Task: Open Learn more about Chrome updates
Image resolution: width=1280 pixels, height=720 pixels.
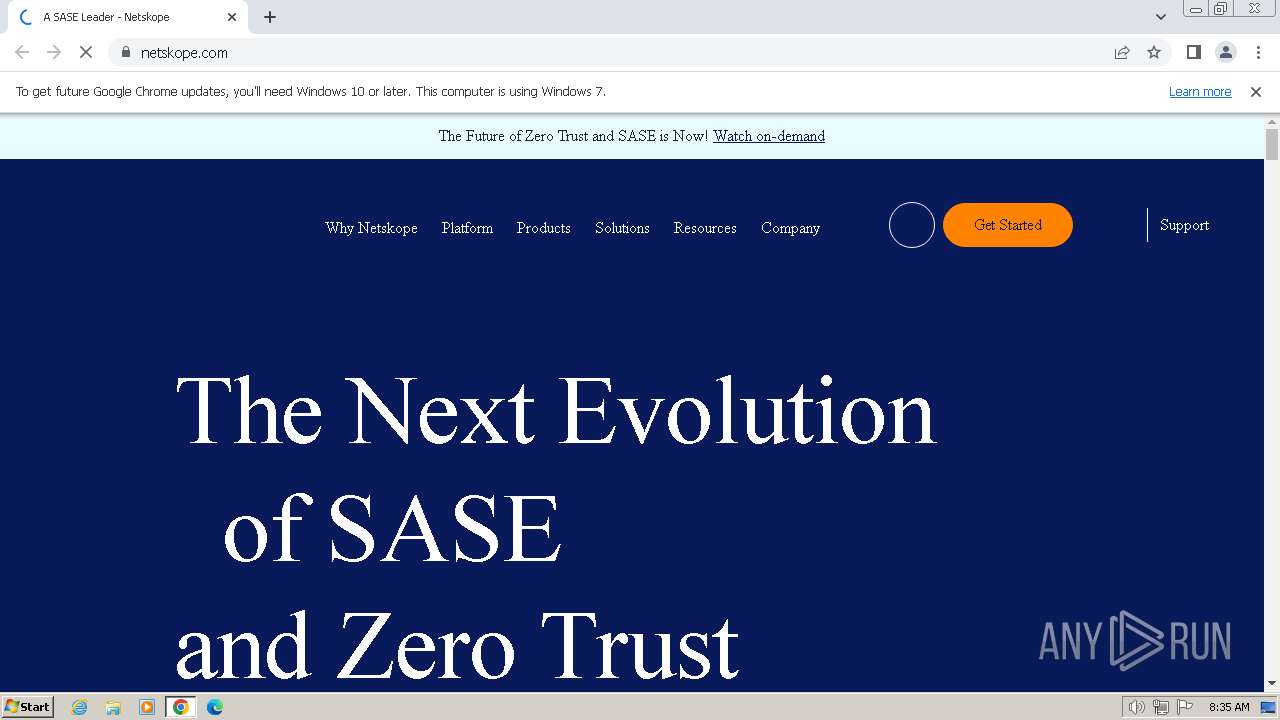Action: pyautogui.click(x=1200, y=91)
